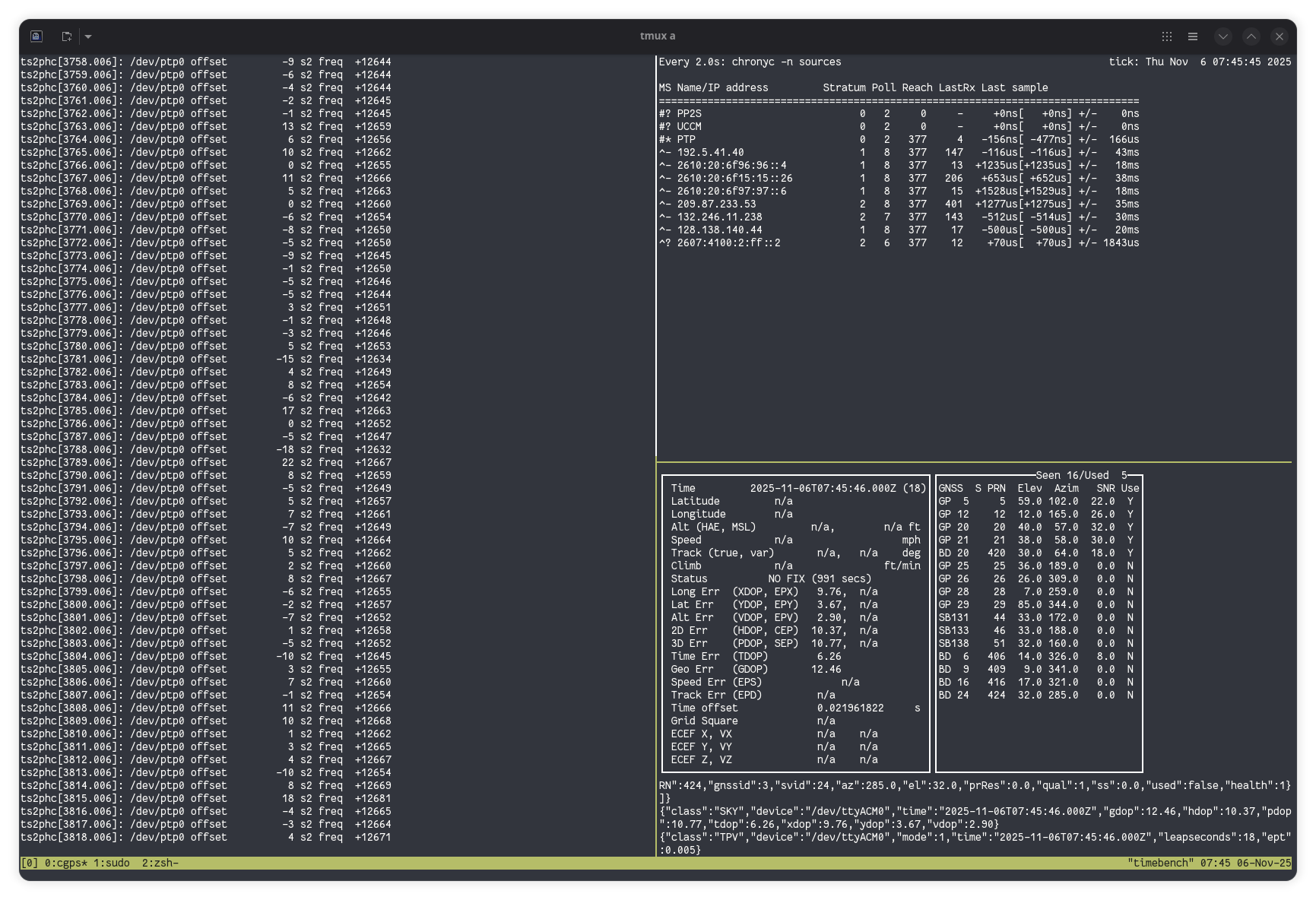Select tmux window 2:zsh in status bar

click(x=160, y=863)
